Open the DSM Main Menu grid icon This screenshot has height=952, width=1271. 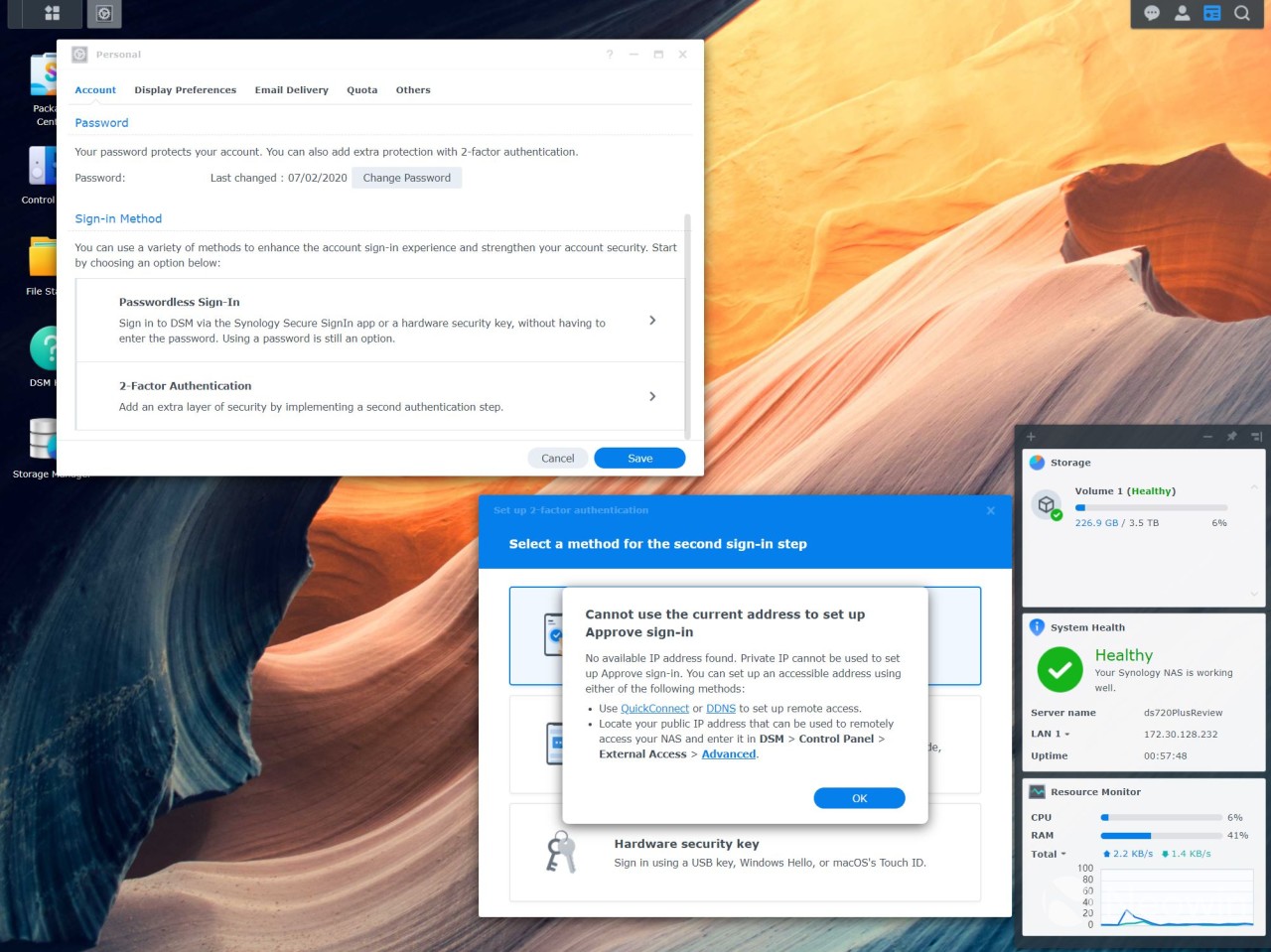pos(52,13)
